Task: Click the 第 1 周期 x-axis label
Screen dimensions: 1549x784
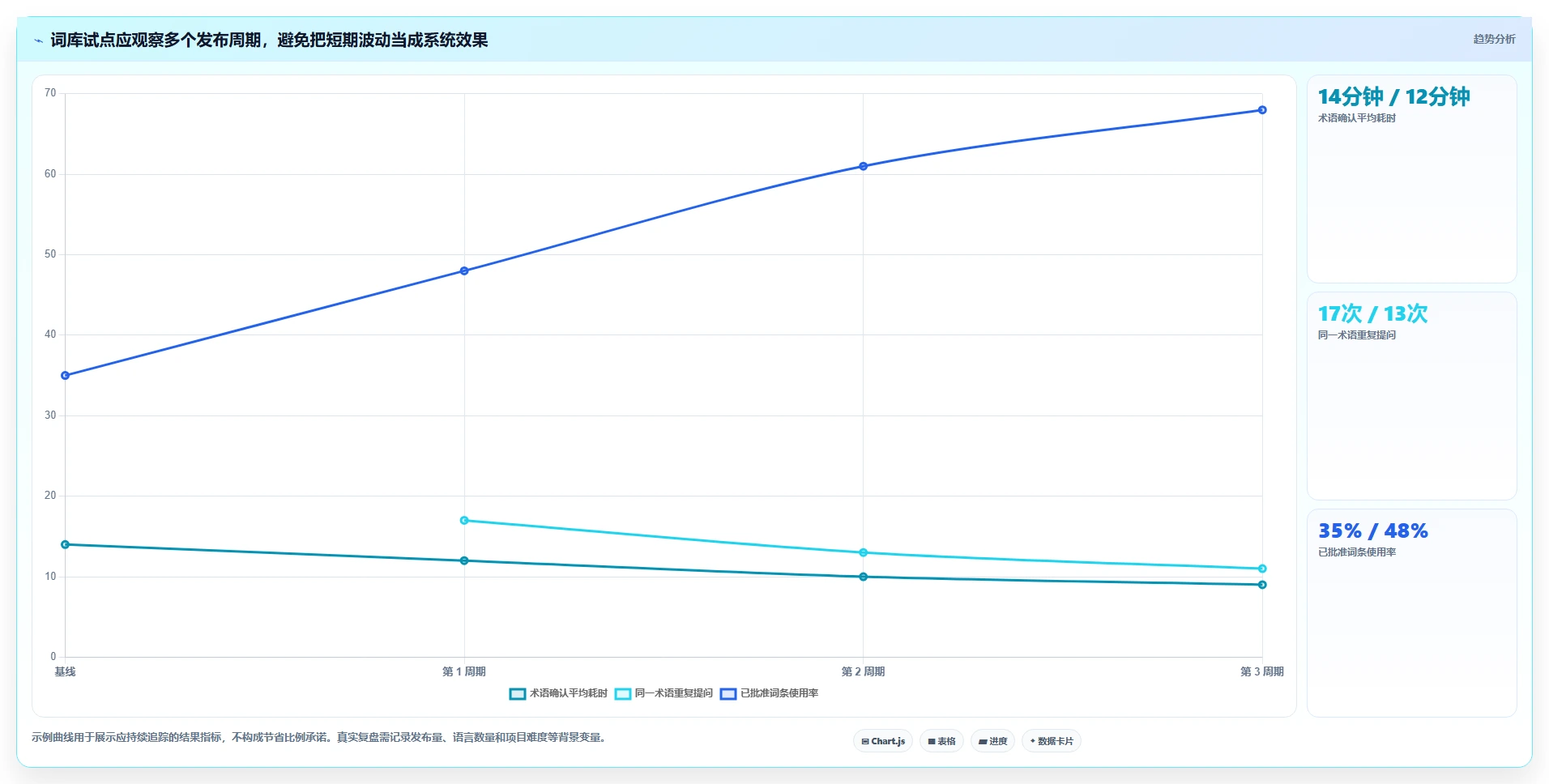Action: pyautogui.click(x=464, y=671)
